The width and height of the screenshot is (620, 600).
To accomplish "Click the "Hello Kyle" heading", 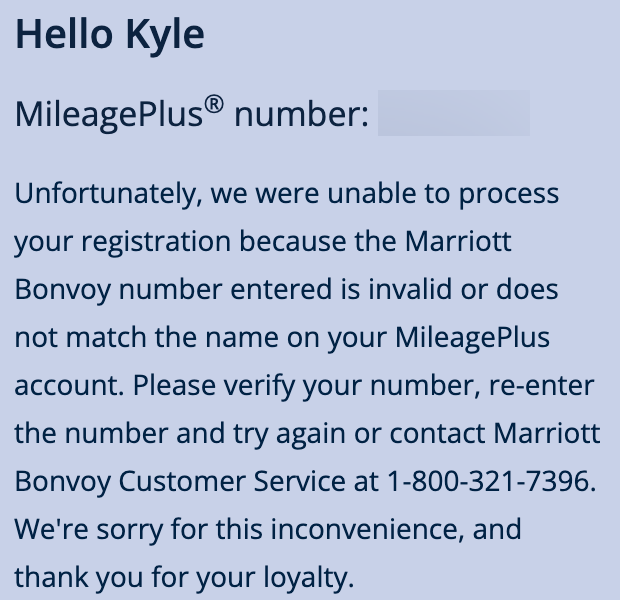I will point(110,35).
